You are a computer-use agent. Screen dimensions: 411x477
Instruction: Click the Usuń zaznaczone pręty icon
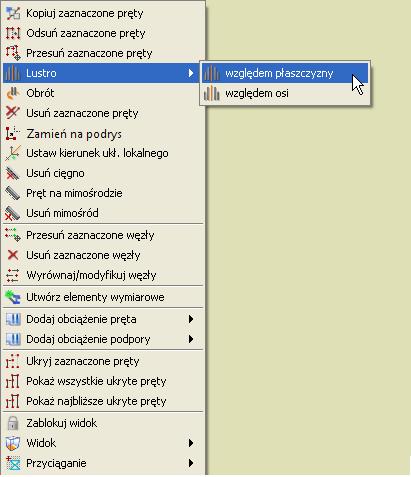[13, 113]
